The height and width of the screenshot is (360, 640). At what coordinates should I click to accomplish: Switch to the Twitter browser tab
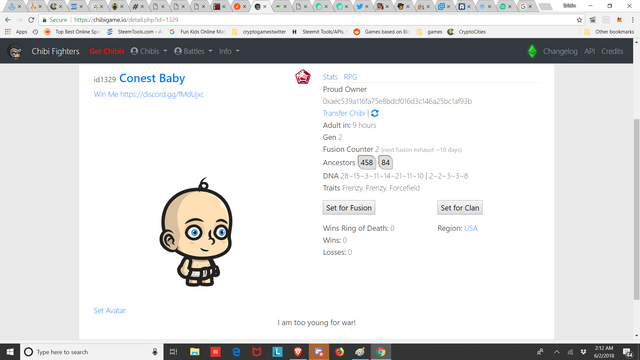pyautogui.click(x=363, y=7)
